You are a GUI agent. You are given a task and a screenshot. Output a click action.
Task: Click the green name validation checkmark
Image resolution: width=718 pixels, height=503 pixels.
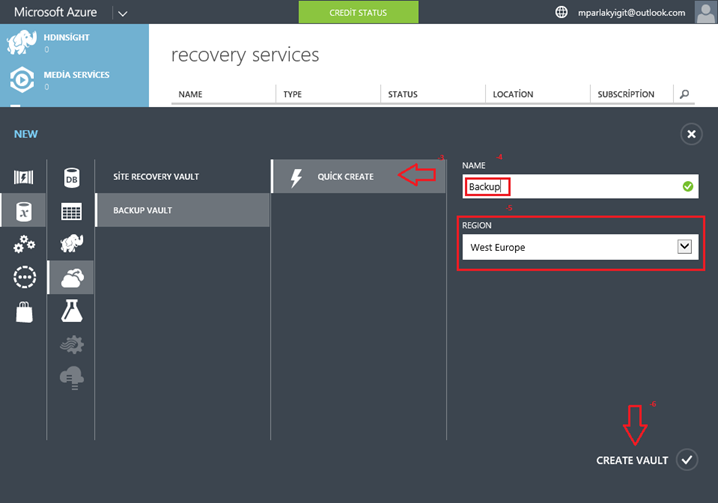(x=688, y=186)
